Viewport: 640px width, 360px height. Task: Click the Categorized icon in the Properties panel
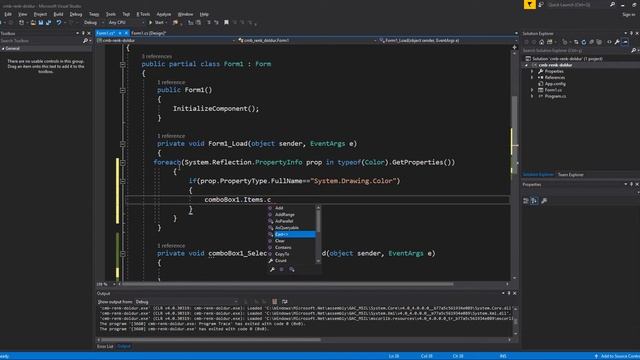(x=526, y=201)
